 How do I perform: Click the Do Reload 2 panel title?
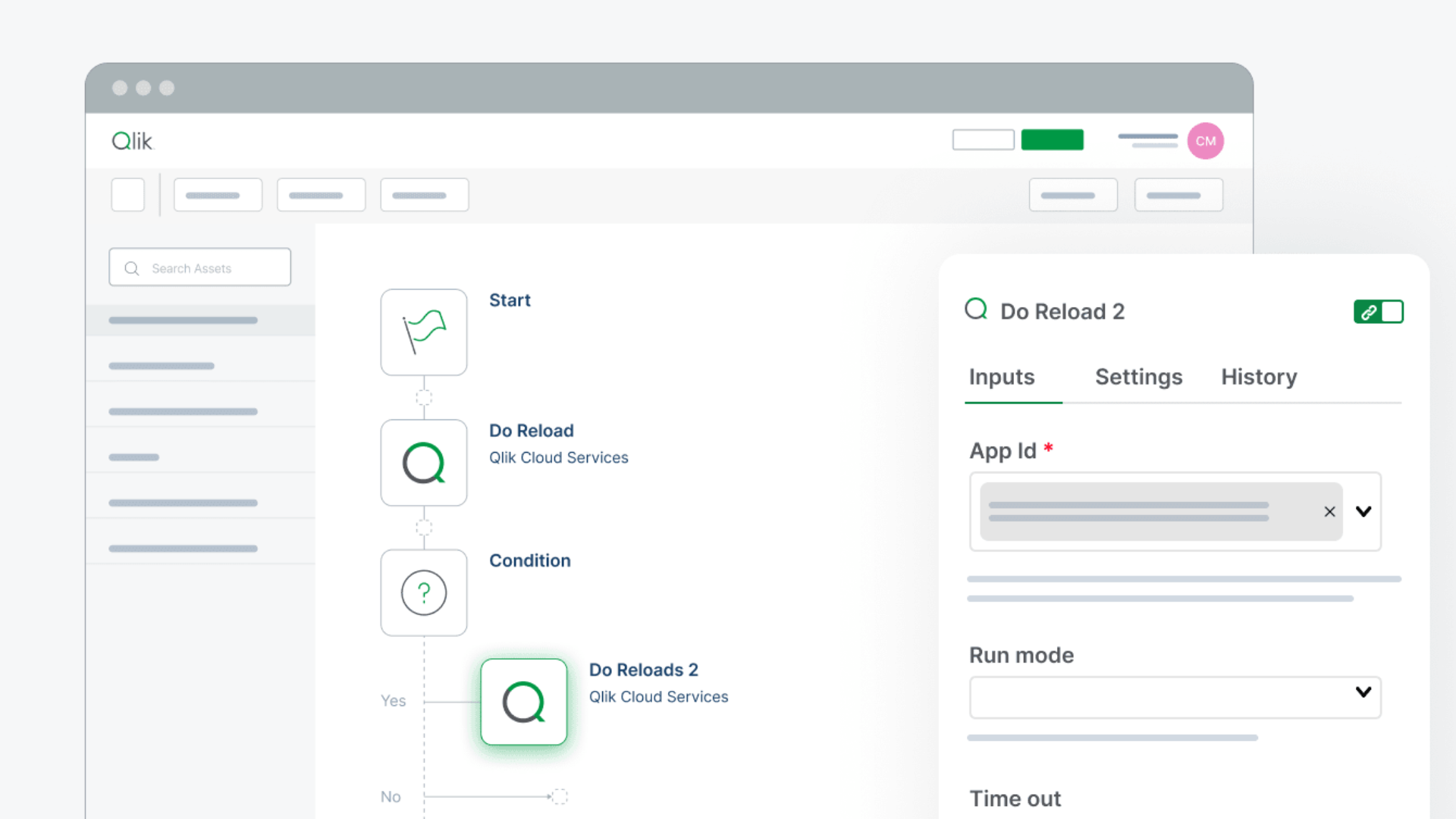coord(1062,311)
